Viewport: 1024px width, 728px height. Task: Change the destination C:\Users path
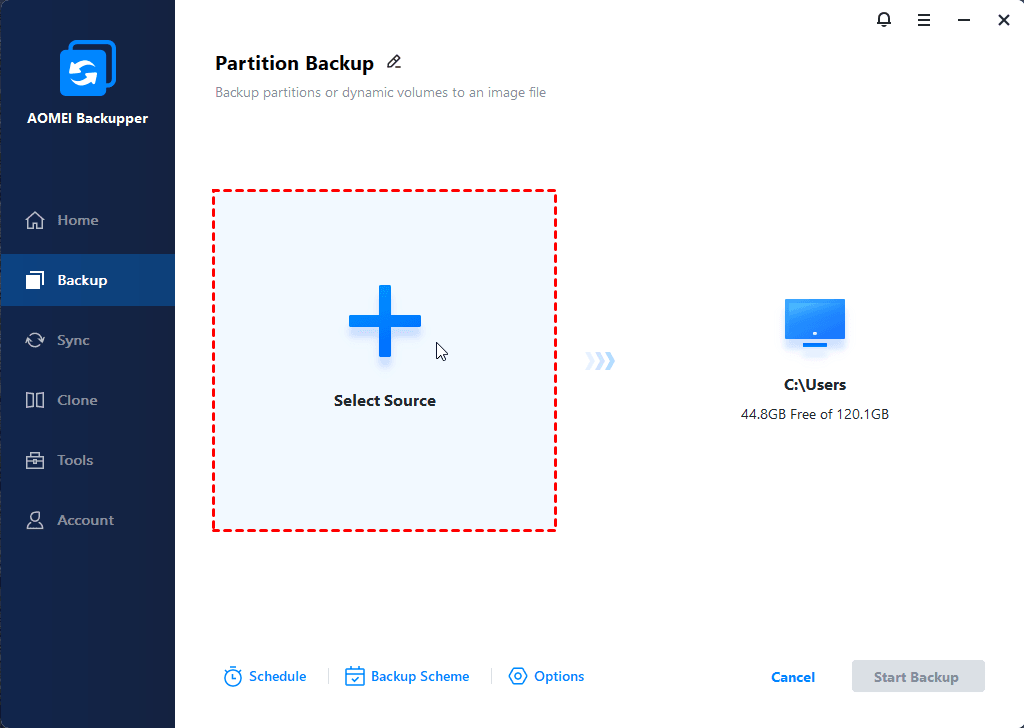pyautogui.click(x=814, y=384)
